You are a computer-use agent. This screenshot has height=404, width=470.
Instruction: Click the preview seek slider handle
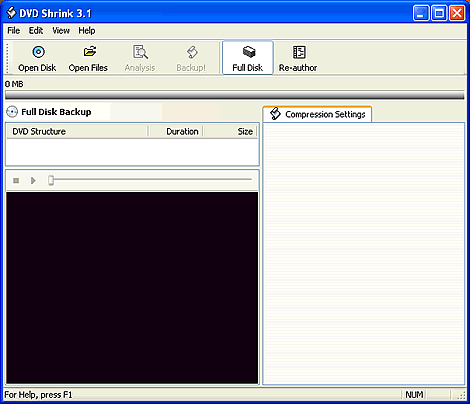pyautogui.click(x=51, y=180)
